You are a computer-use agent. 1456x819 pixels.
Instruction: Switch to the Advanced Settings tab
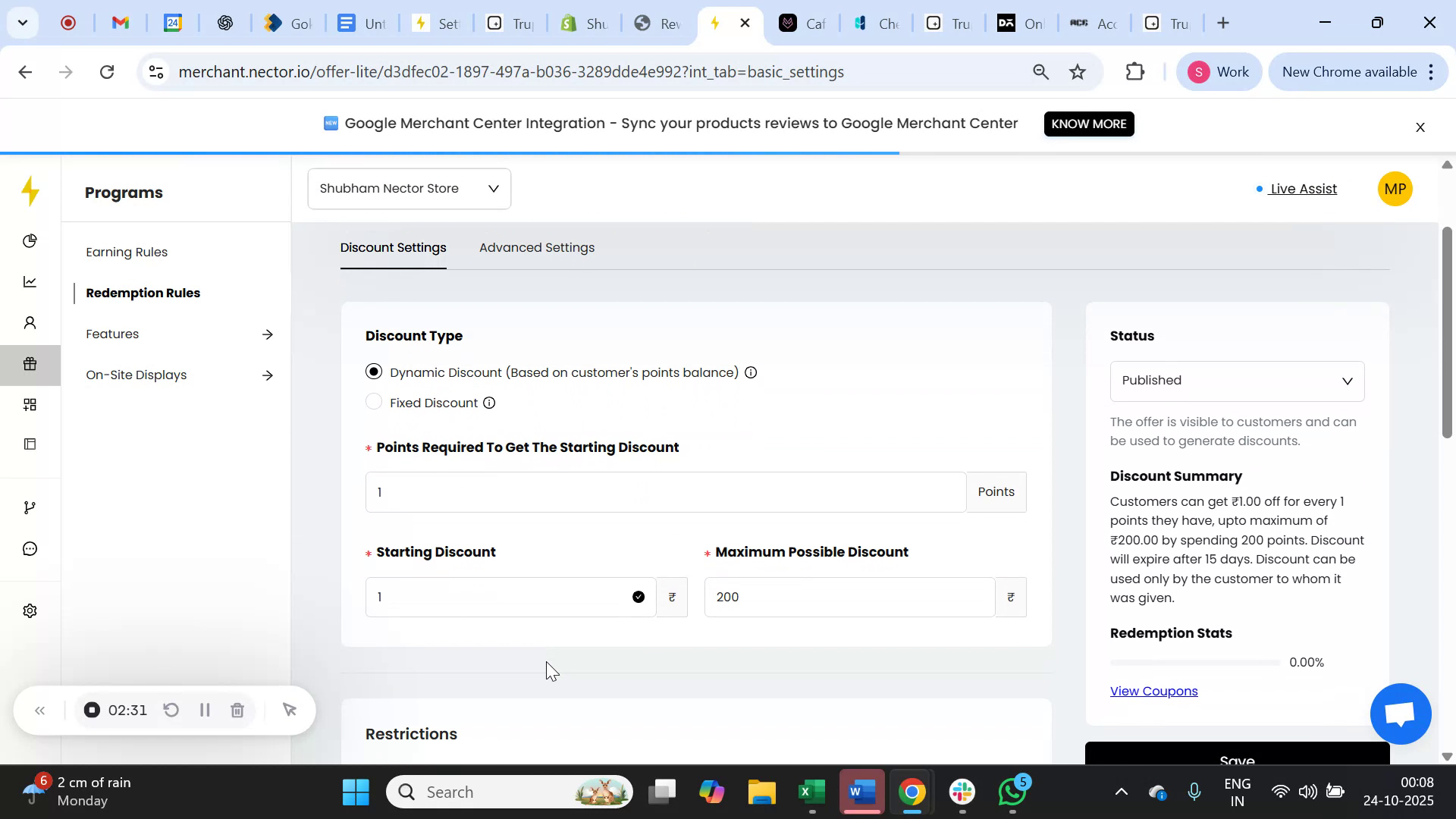(x=537, y=247)
